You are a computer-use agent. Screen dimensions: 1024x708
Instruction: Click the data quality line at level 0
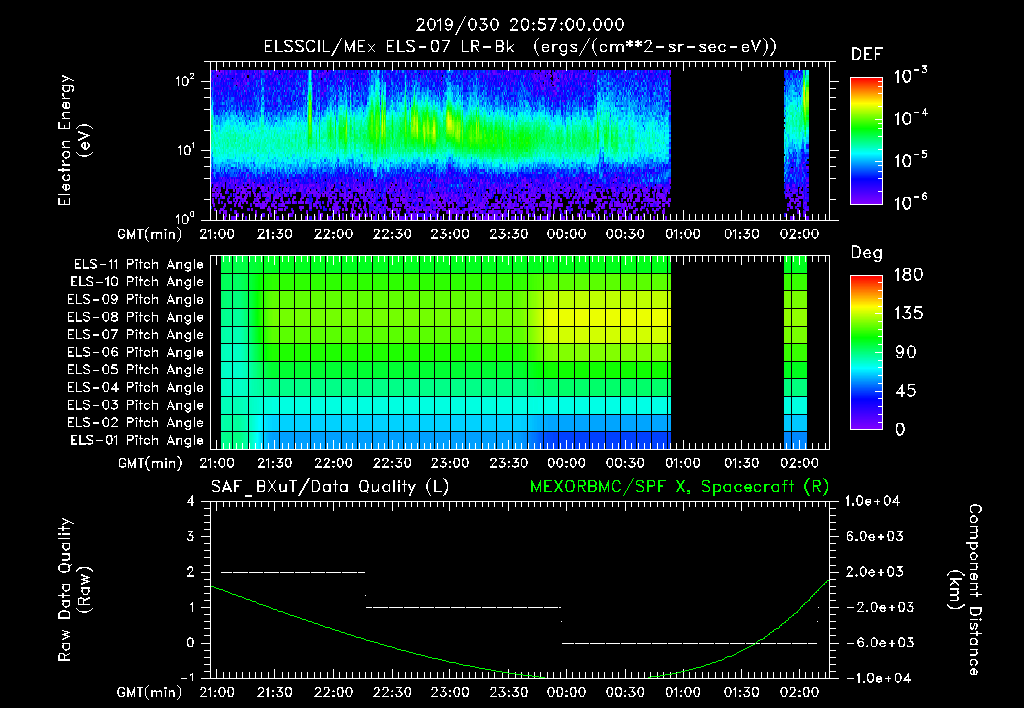(690, 643)
